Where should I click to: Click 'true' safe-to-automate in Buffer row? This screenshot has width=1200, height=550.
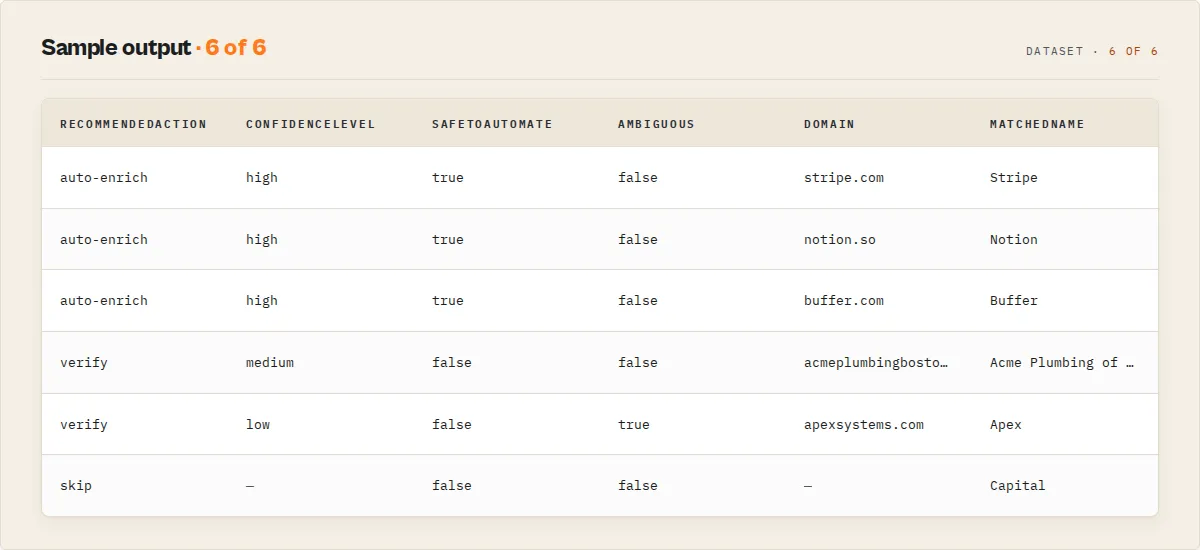tap(448, 300)
